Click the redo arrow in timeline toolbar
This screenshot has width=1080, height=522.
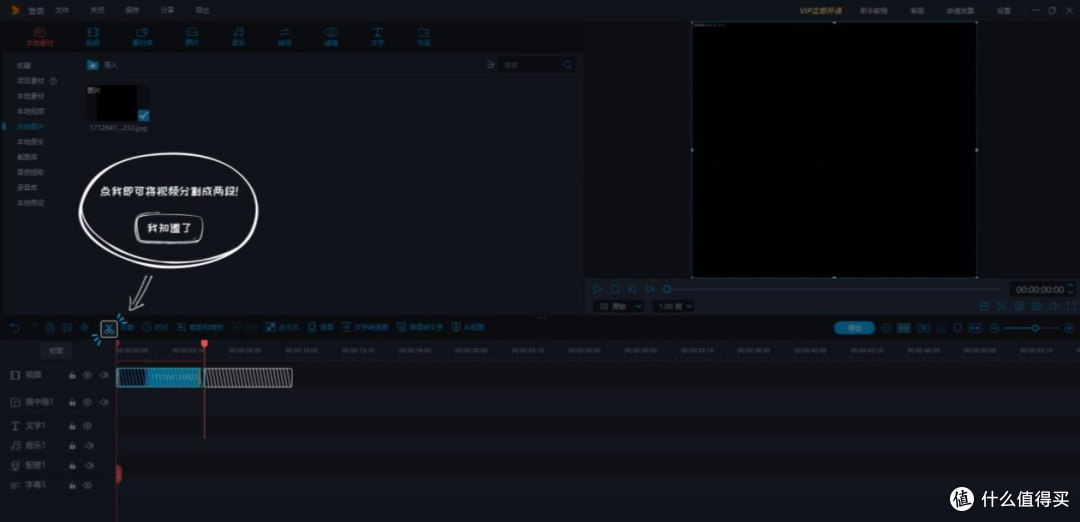(x=32, y=328)
